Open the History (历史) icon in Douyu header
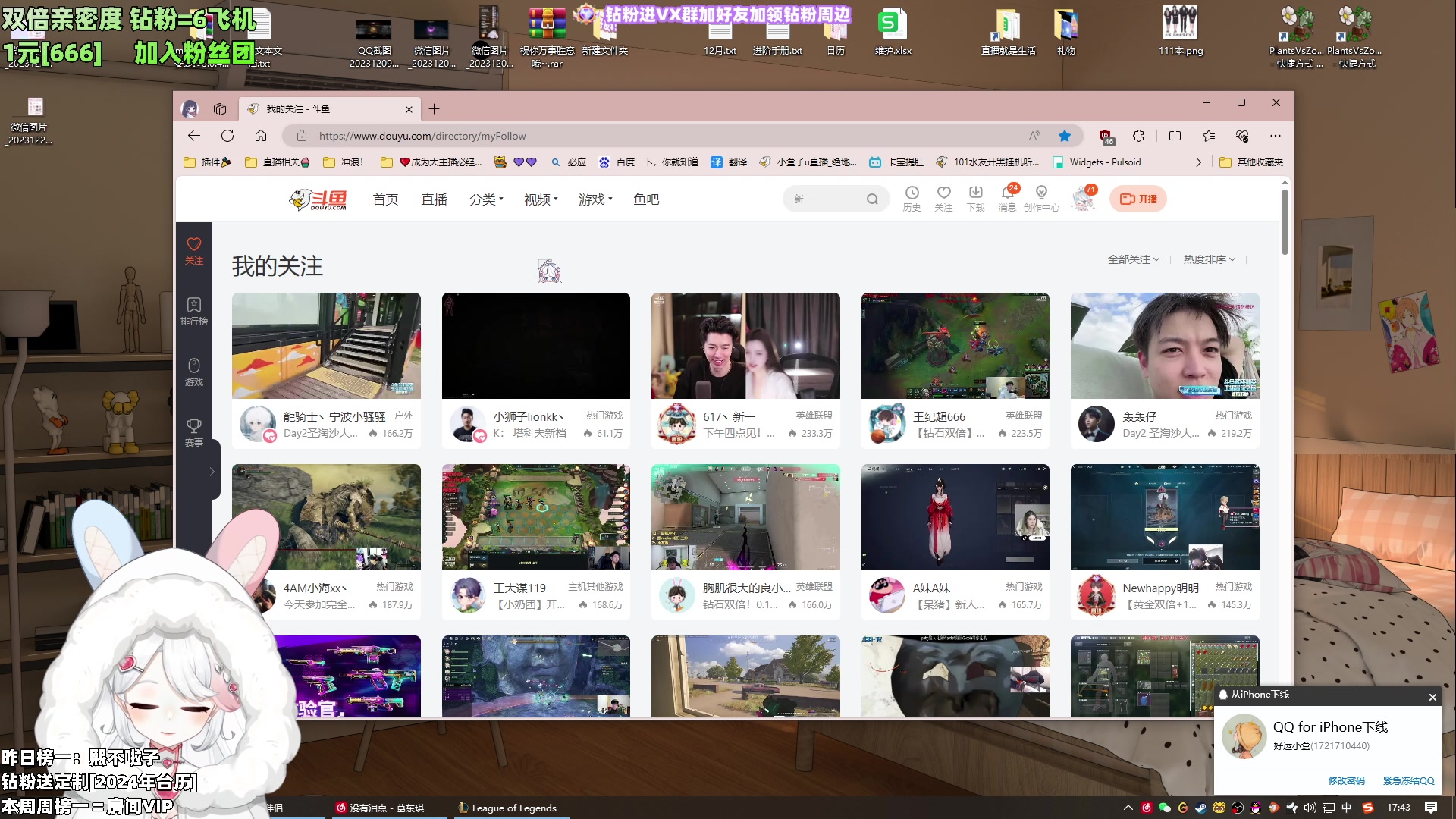 pyautogui.click(x=912, y=193)
